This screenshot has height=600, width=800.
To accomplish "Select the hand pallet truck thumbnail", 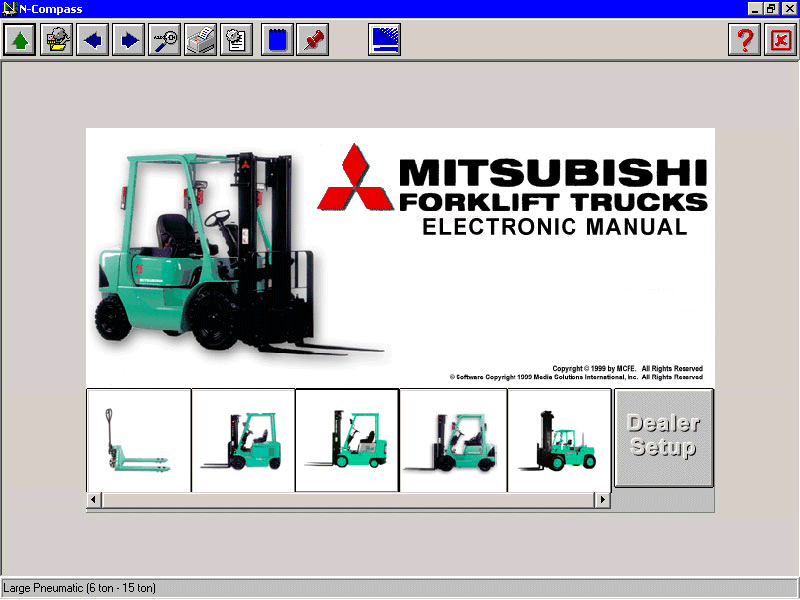I will [x=139, y=440].
